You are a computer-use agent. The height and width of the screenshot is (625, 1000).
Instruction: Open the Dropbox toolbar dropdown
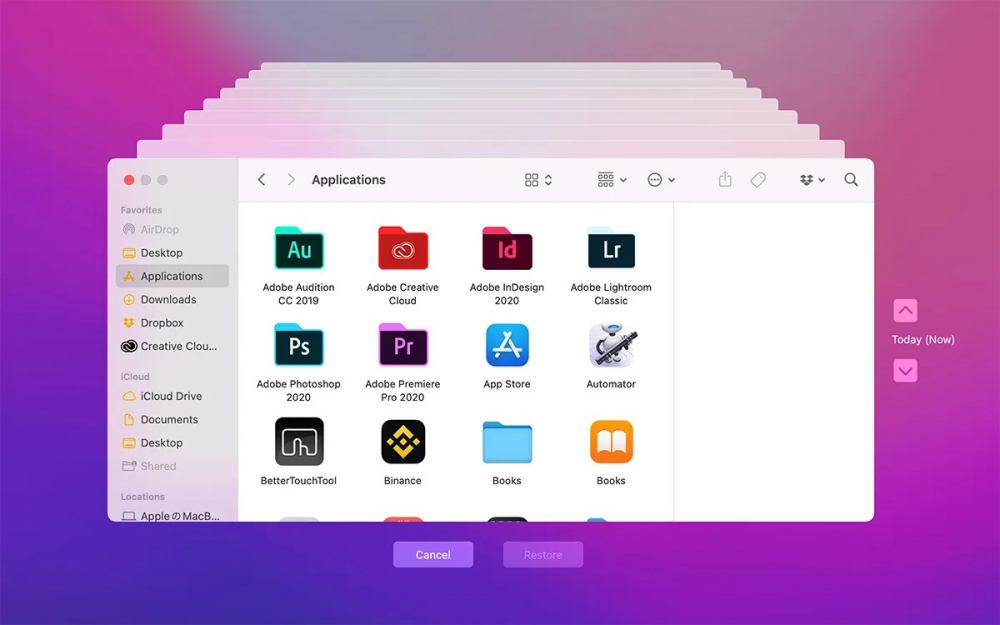pyautogui.click(x=812, y=180)
